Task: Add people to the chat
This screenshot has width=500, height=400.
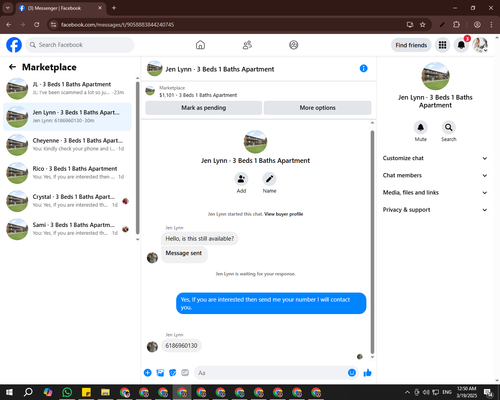Action: (241, 179)
